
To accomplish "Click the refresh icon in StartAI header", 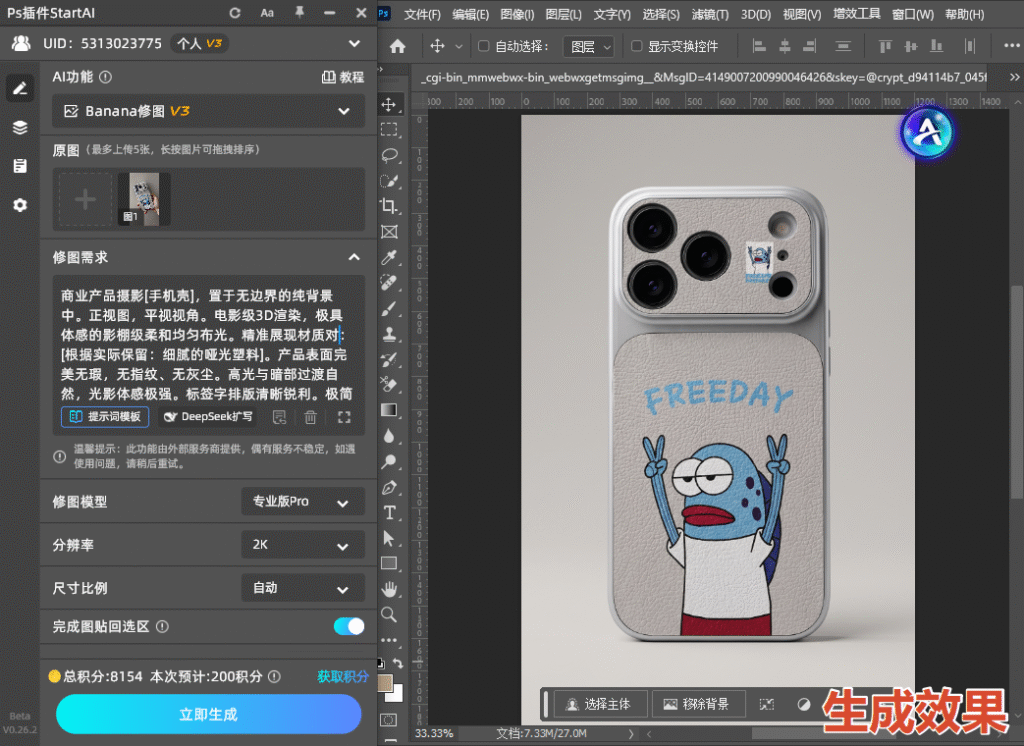I will coord(235,12).
